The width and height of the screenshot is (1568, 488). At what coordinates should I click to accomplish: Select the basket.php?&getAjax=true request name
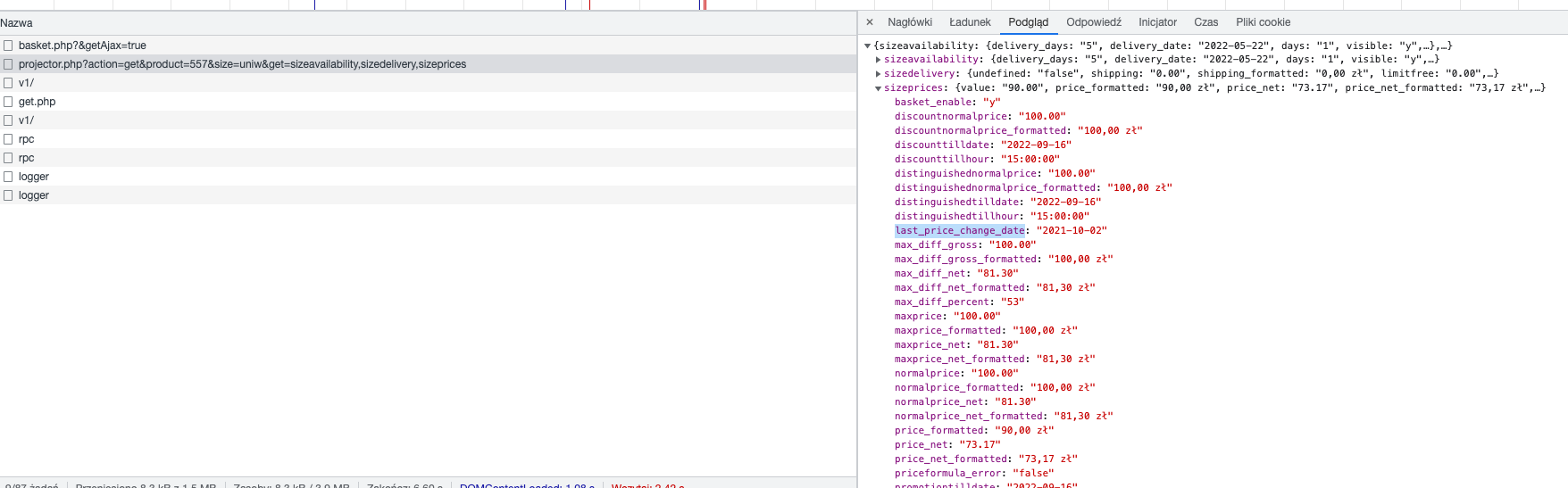(x=82, y=45)
